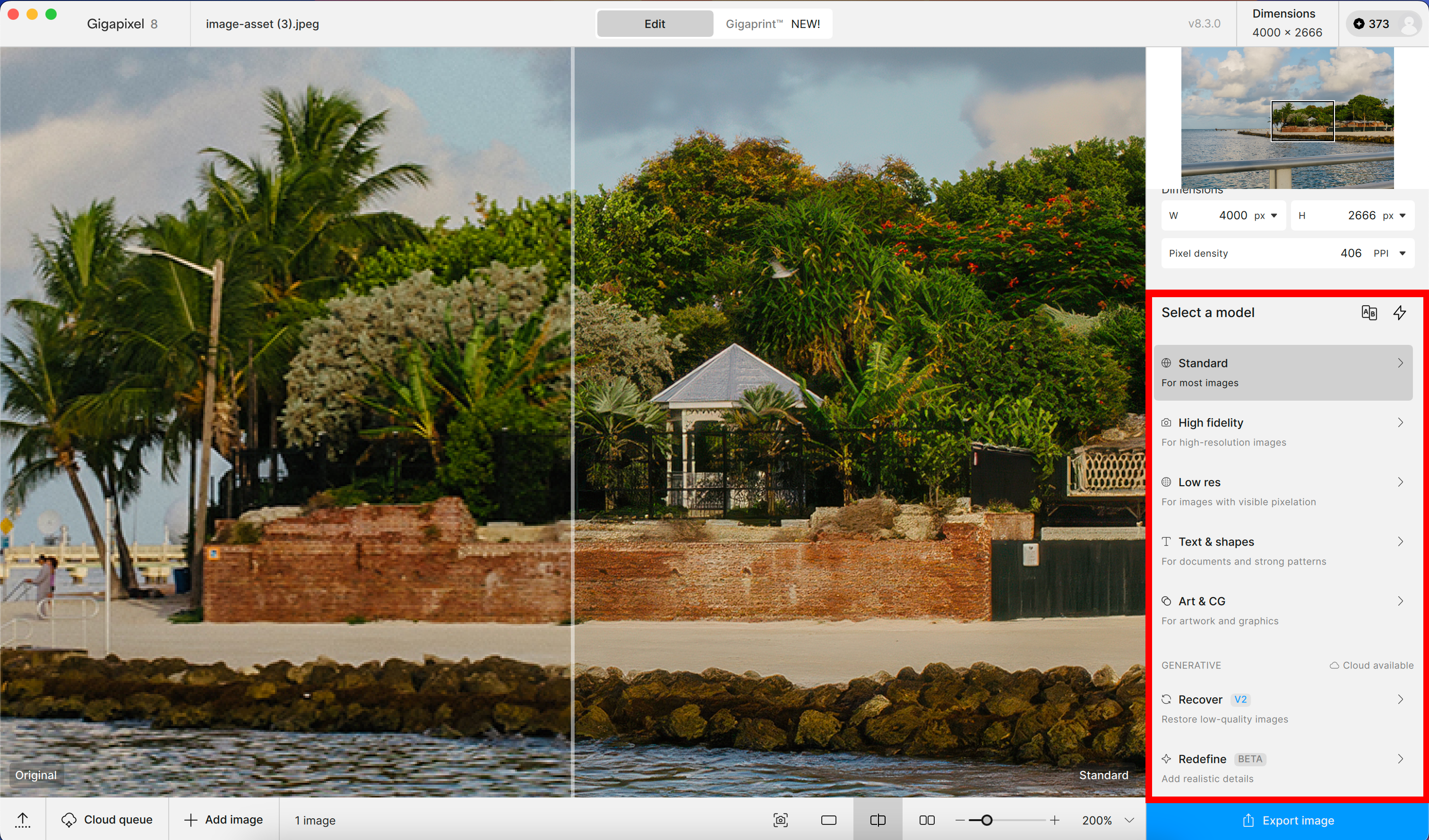Viewport: 1429px width, 840px height.
Task: Click the navigator thumbnail preview
Action: [x=1287, y=118]
